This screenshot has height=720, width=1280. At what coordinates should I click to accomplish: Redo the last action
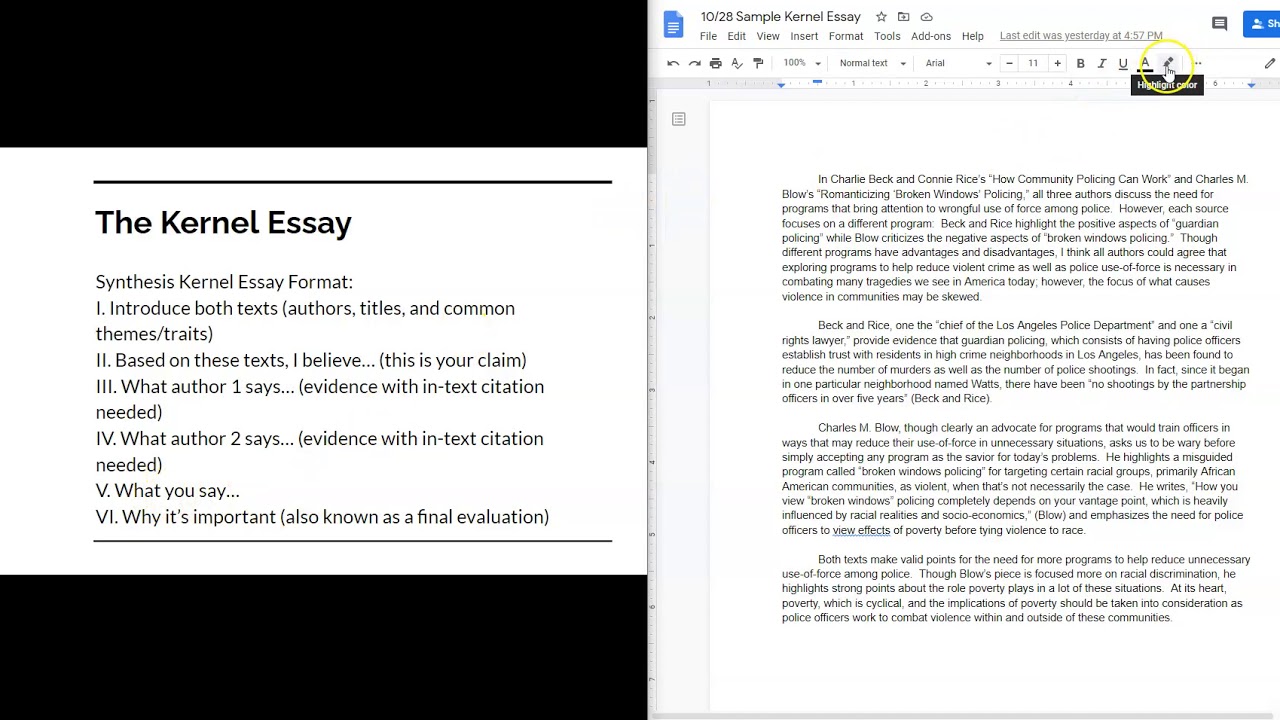[x=694, y=63]
